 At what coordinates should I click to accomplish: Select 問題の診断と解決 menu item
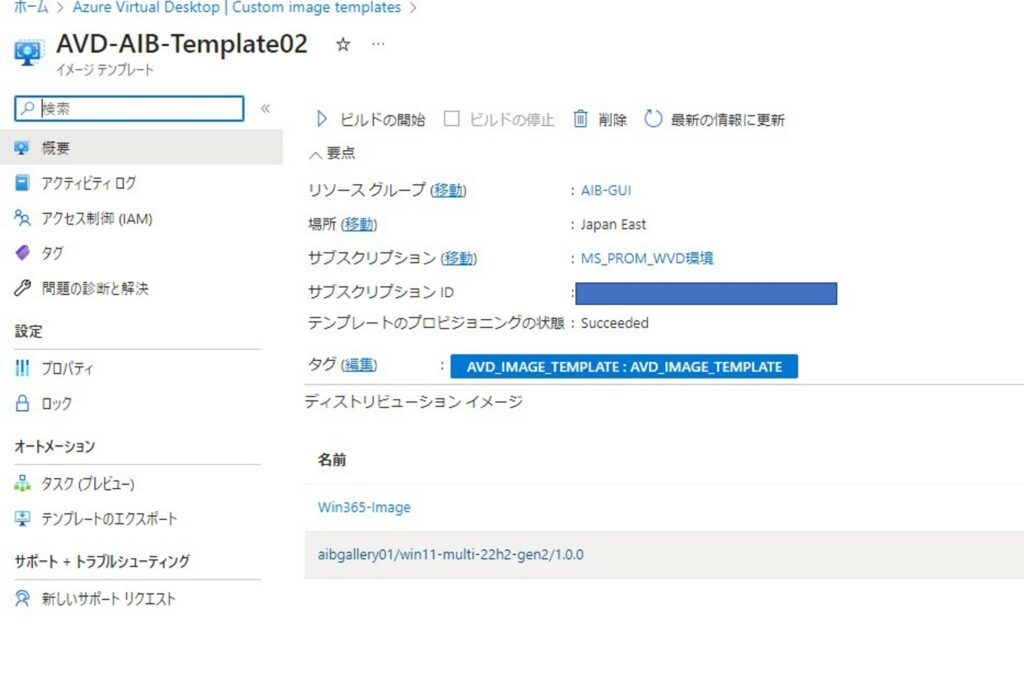click(x=94, y=288)
